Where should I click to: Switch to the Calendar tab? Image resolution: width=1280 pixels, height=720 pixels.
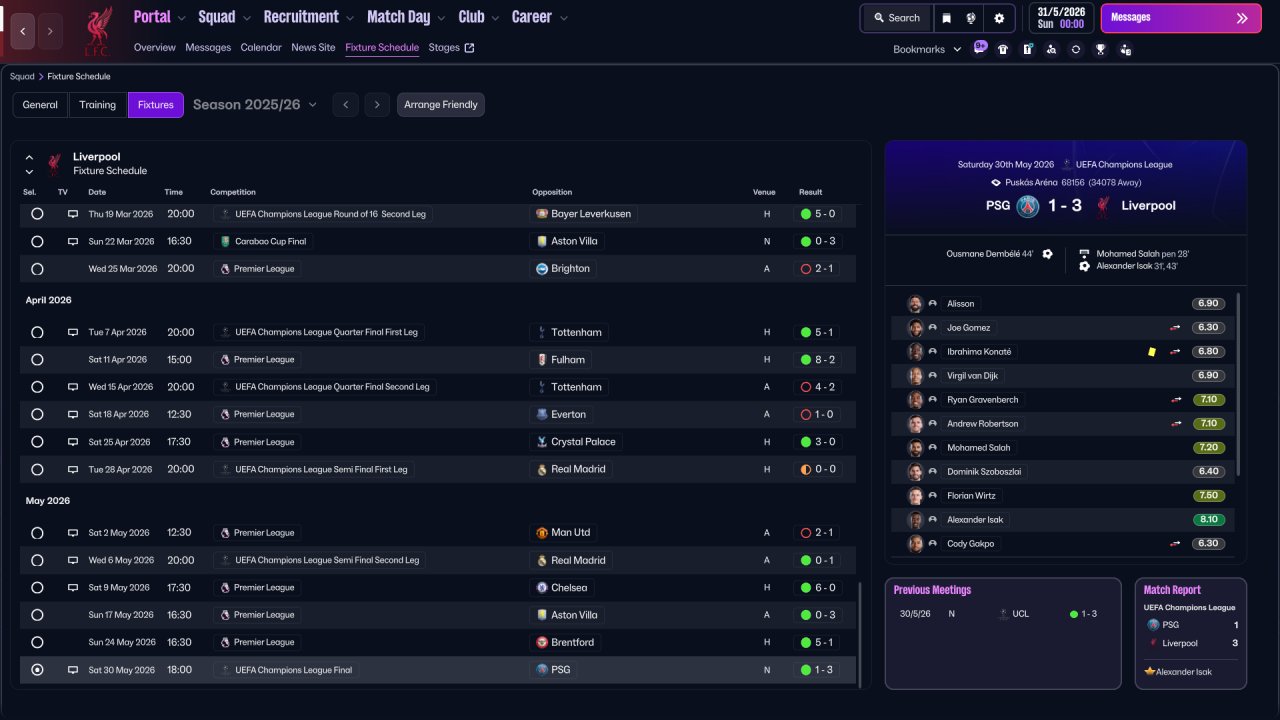click(261, 48)
